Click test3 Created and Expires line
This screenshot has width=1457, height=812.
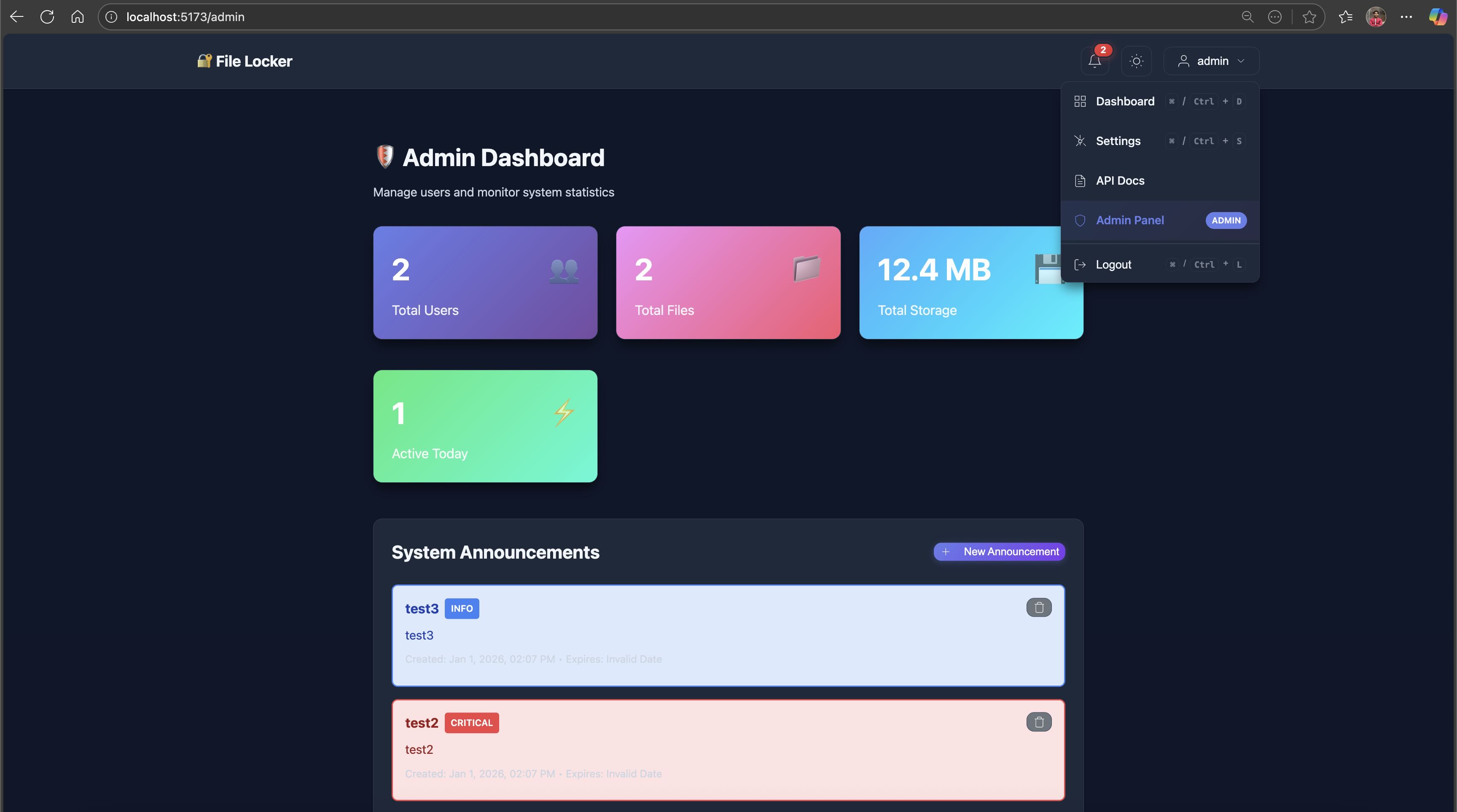point(533,659)
